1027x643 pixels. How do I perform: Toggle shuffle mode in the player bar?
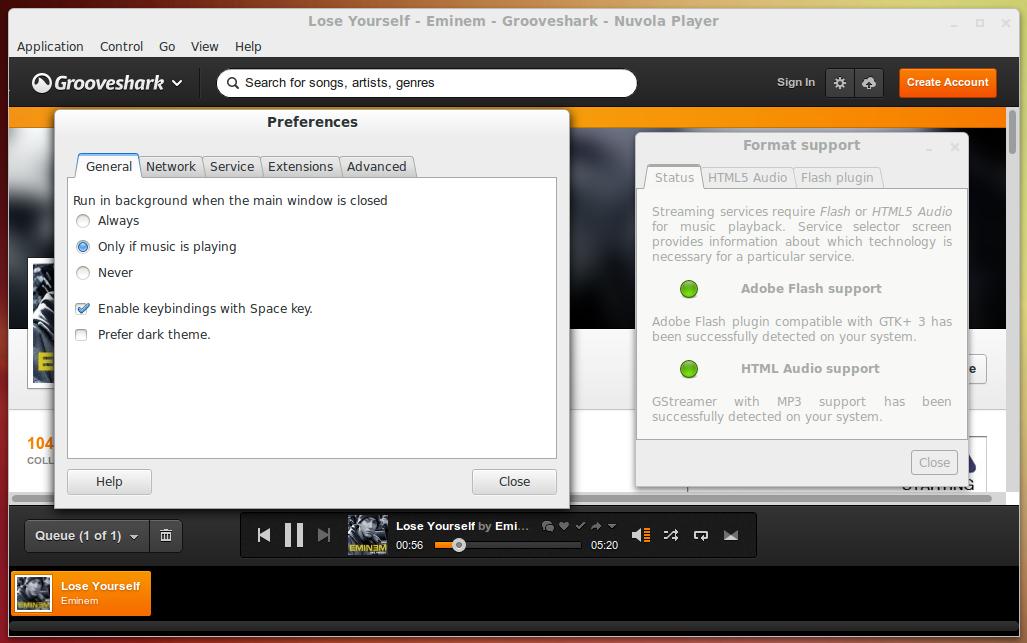[x=671, y=535]
